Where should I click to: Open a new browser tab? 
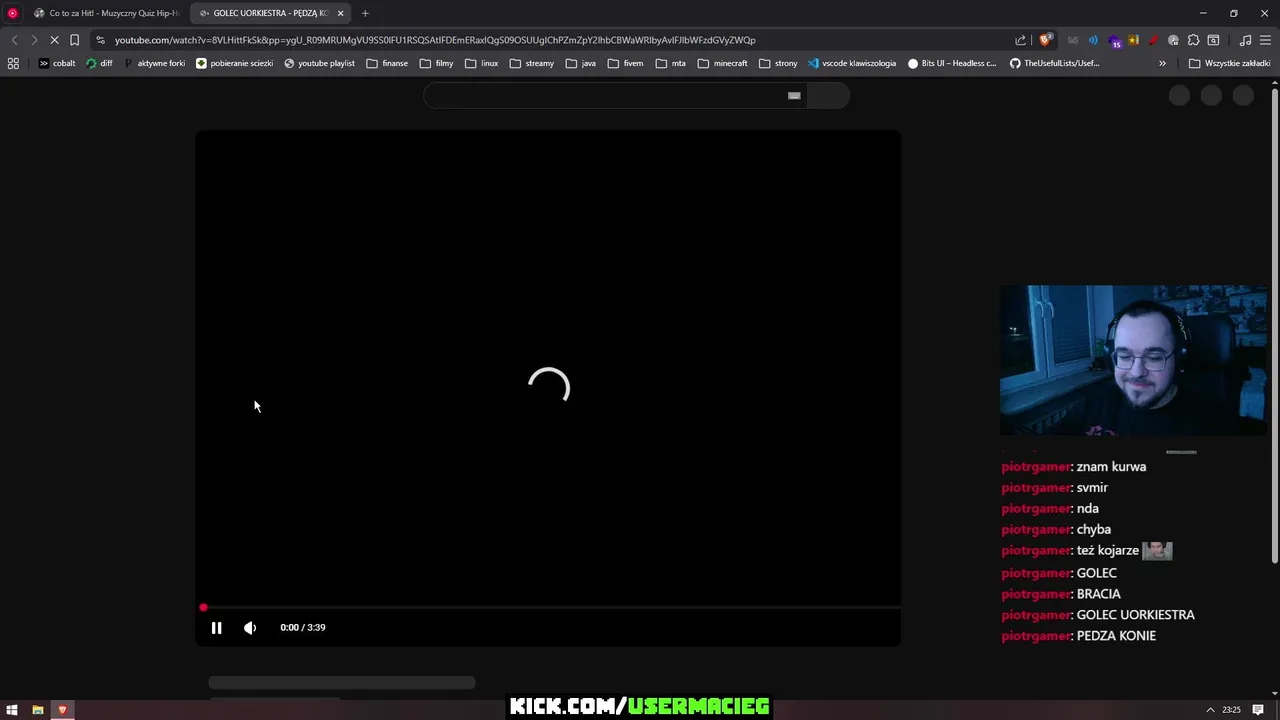coord(365,13)
